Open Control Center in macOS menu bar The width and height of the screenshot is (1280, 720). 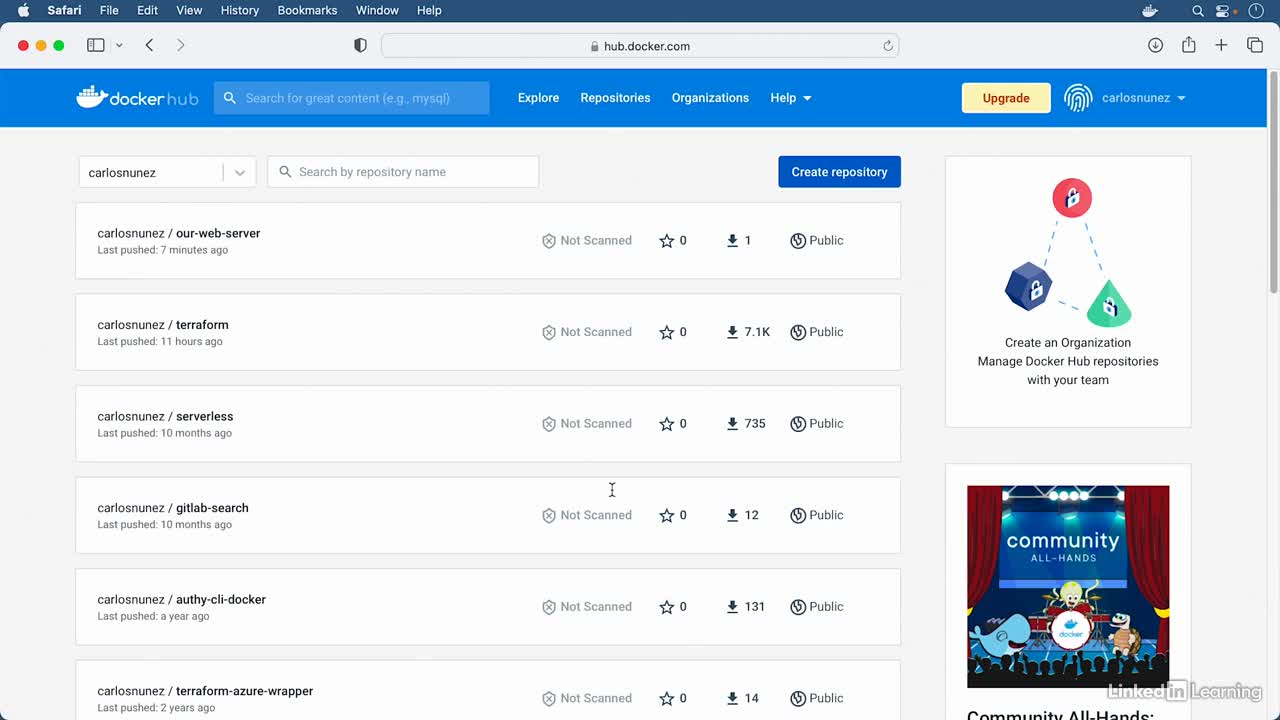pyautogui.click(x=1223, y=10)
